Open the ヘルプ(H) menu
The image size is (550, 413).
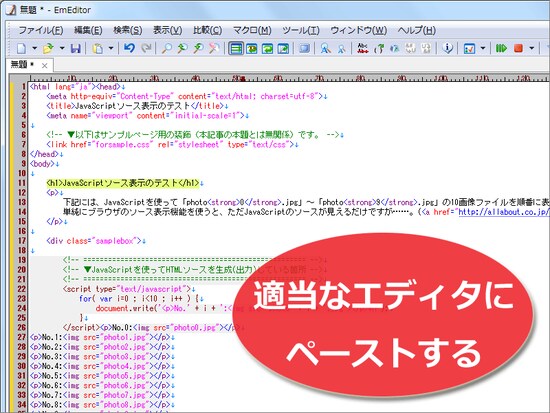tap(417, 30)
